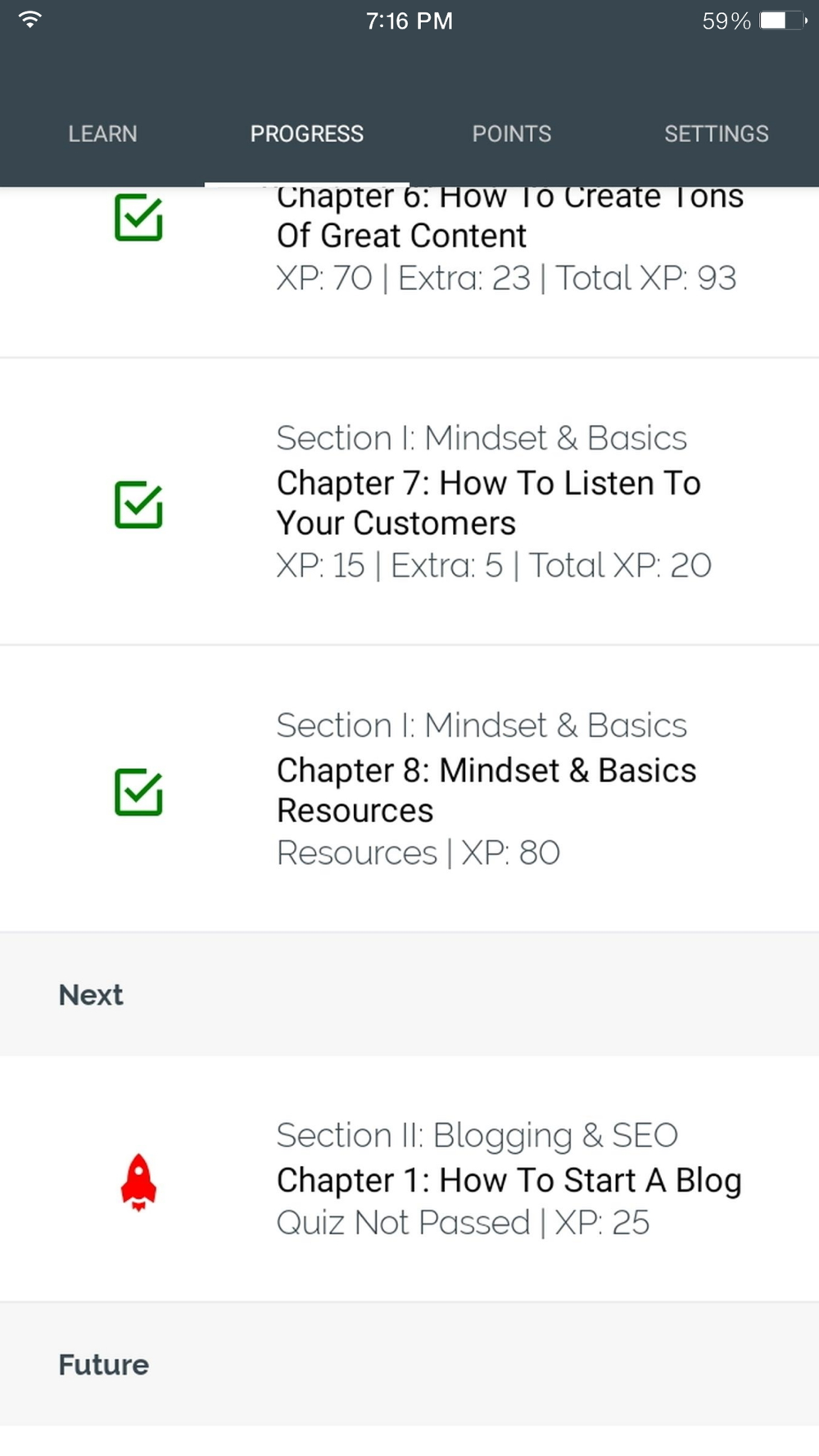Tap the battery icon in status bar
The height and width of the screenshot is (1456, 819).
(783, 20)
